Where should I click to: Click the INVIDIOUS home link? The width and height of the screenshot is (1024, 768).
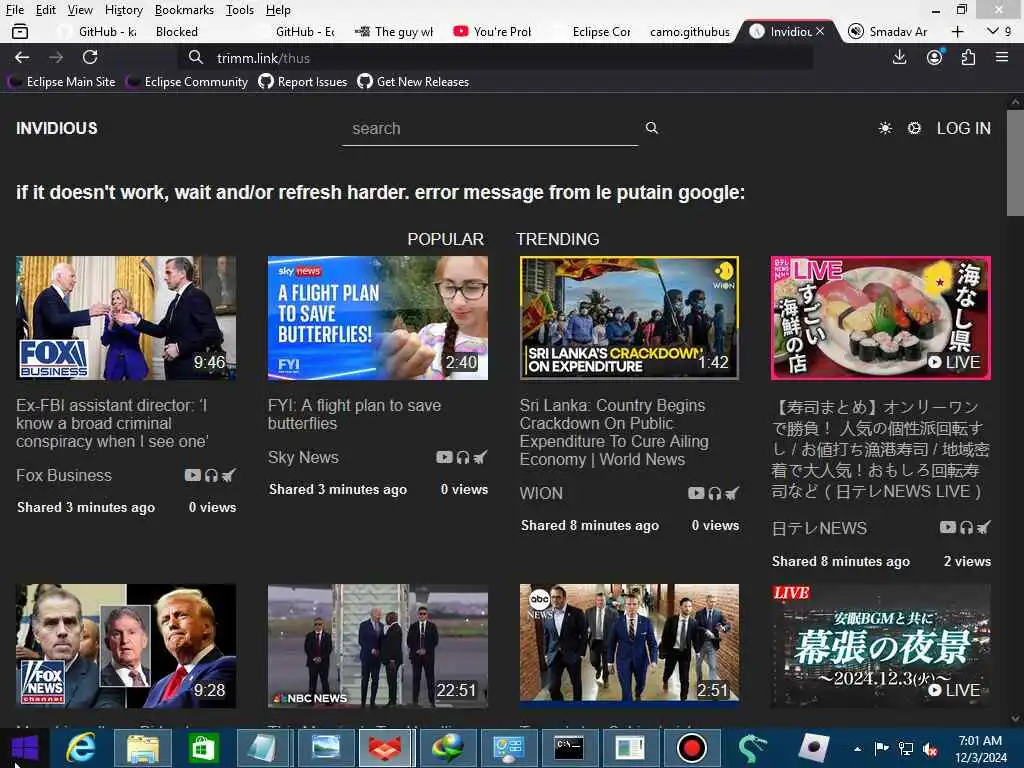click(x=57, y=128)
